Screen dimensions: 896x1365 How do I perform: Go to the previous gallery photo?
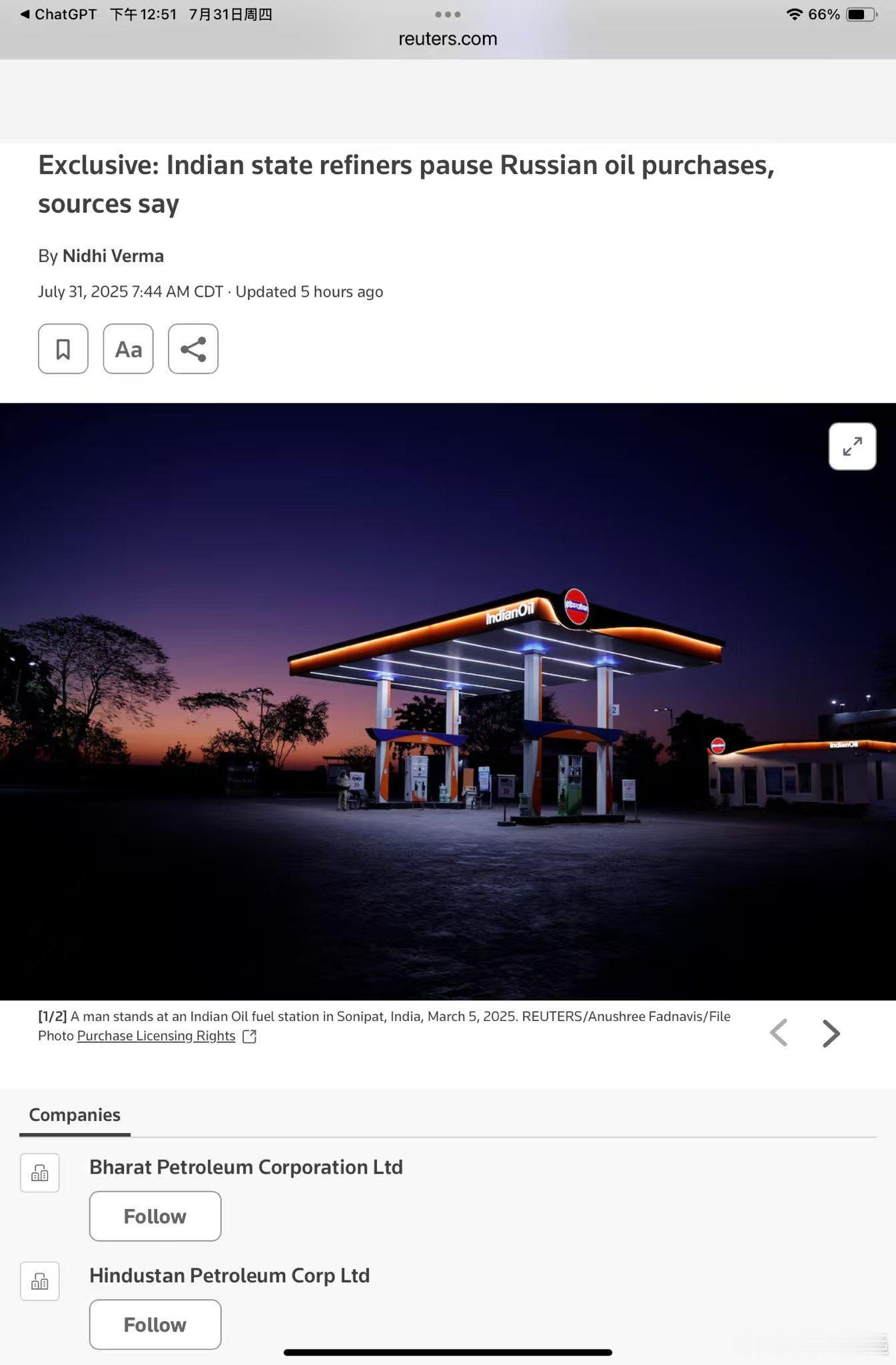point(779,1033)
